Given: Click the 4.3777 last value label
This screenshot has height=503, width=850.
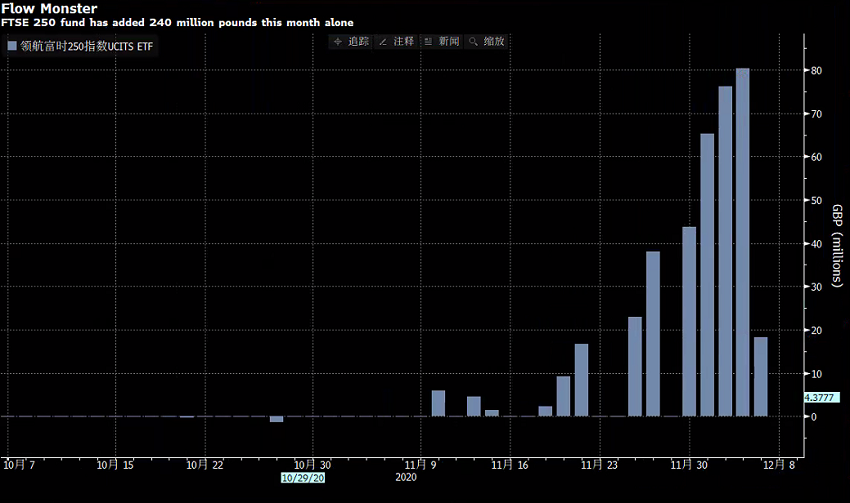Looking at the screenshot, I should 822,397.
